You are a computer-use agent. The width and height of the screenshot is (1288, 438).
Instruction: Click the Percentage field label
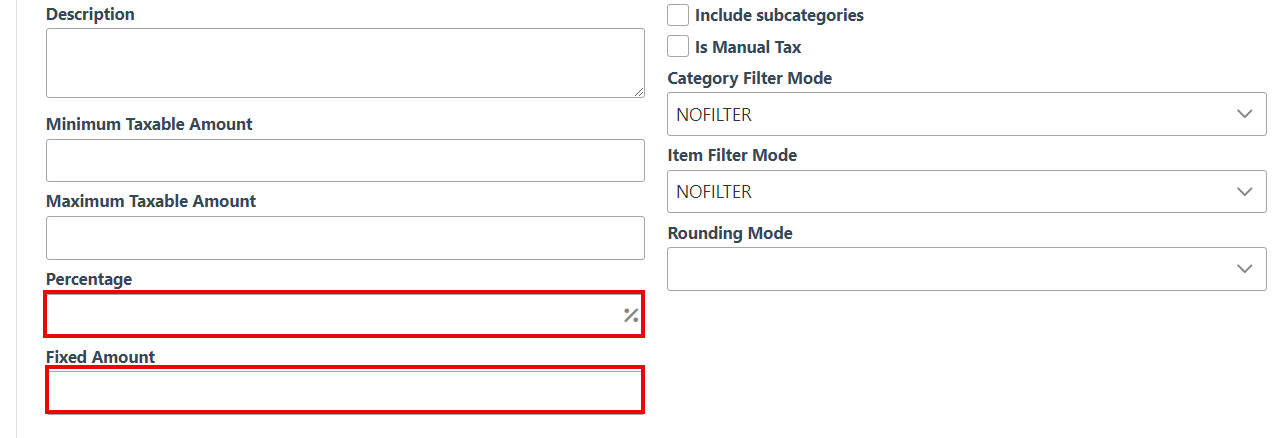tap(89, 279)
